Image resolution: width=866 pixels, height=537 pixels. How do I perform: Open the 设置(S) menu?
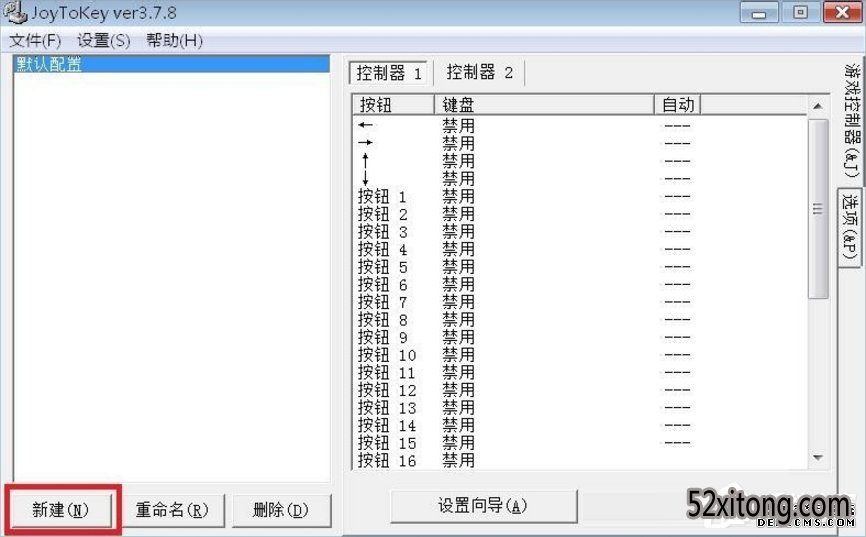pyautogui.click(x=104, y=40)
